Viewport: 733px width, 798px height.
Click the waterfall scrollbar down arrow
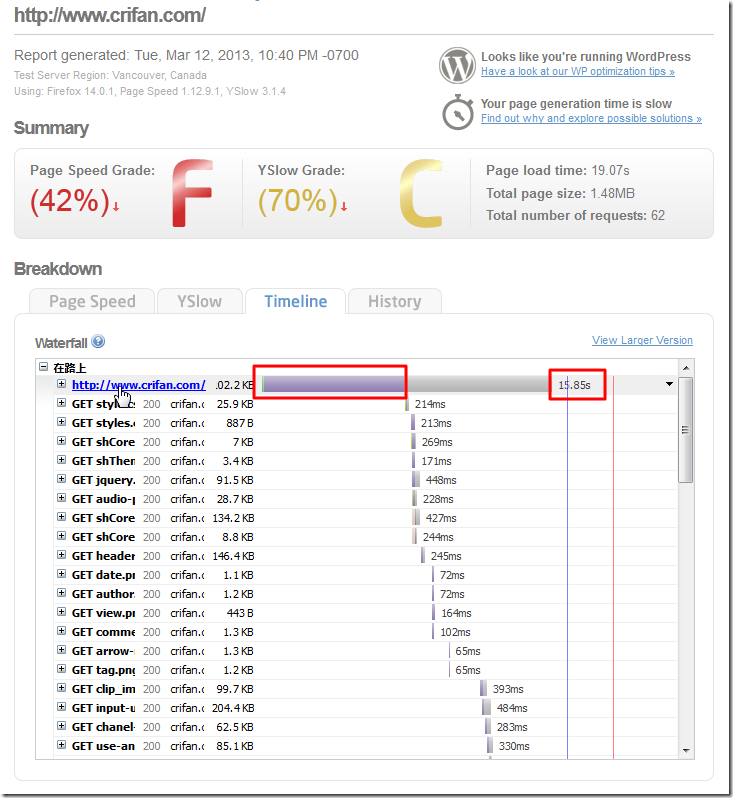[686, 751]
